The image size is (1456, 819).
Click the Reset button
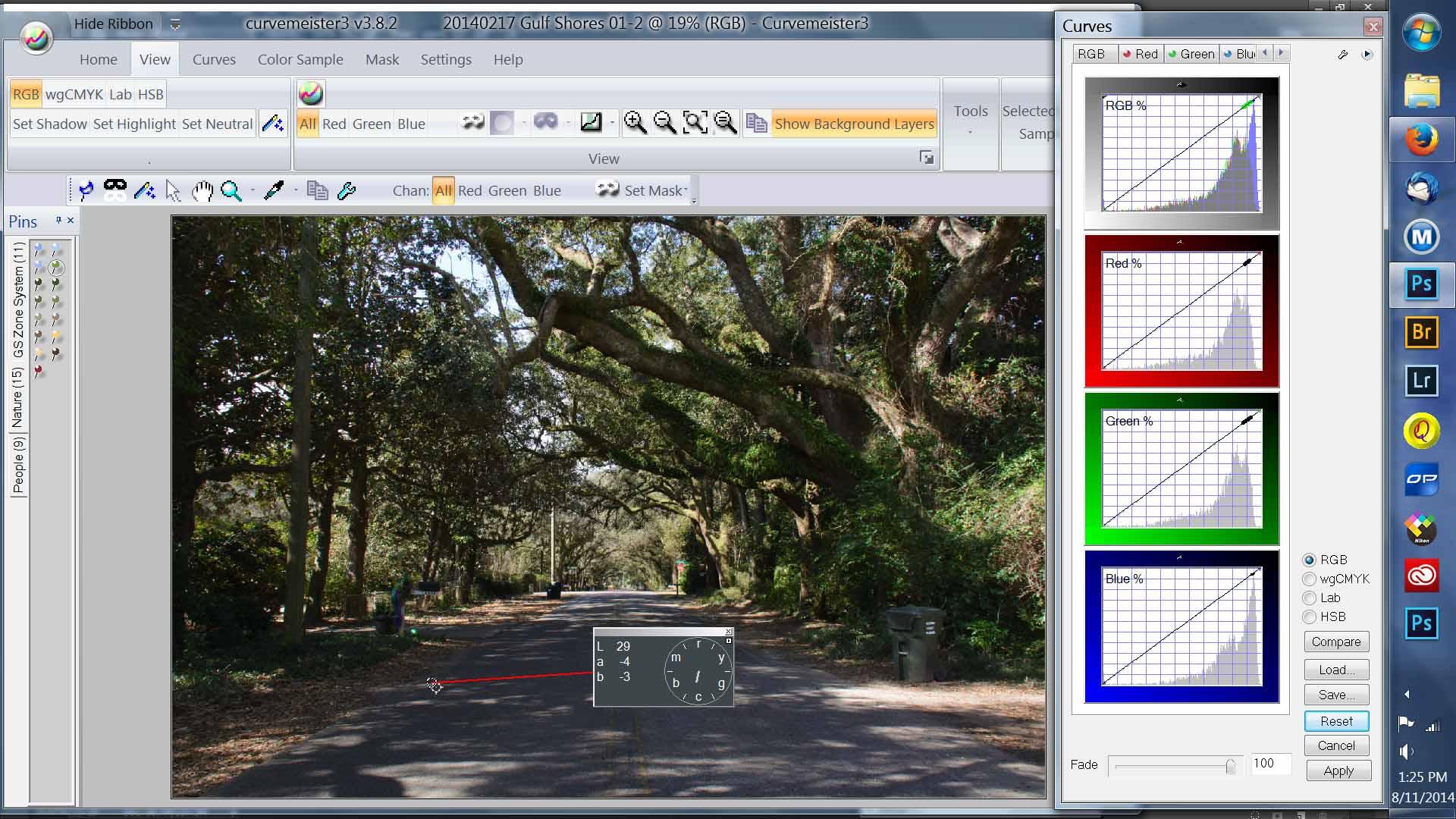1336,721
